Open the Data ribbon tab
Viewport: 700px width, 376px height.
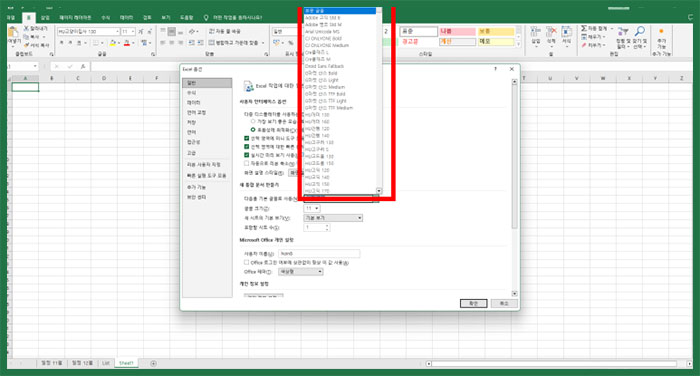[126, 17]
